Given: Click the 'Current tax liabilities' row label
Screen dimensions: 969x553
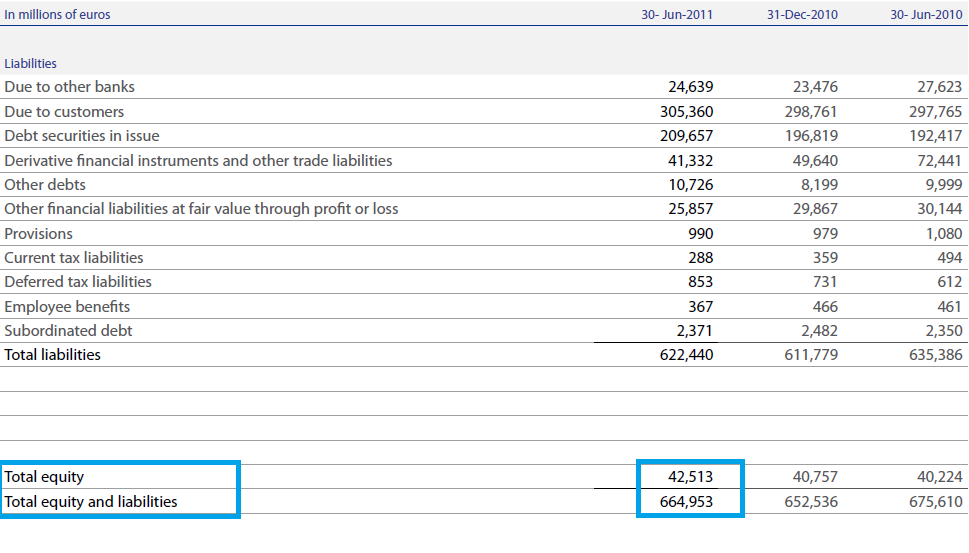Looking at the screenshot, I should pyautogui.click(x=74, y=258).
